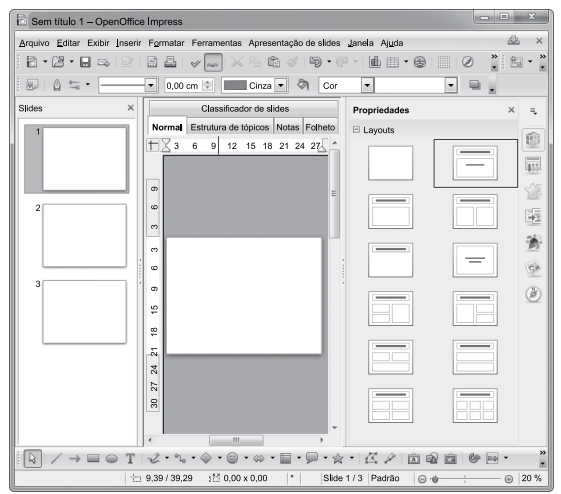Open sidebar Master Pages icon
The width and height of the screenshot is (561, 494).
pos(533,165)
